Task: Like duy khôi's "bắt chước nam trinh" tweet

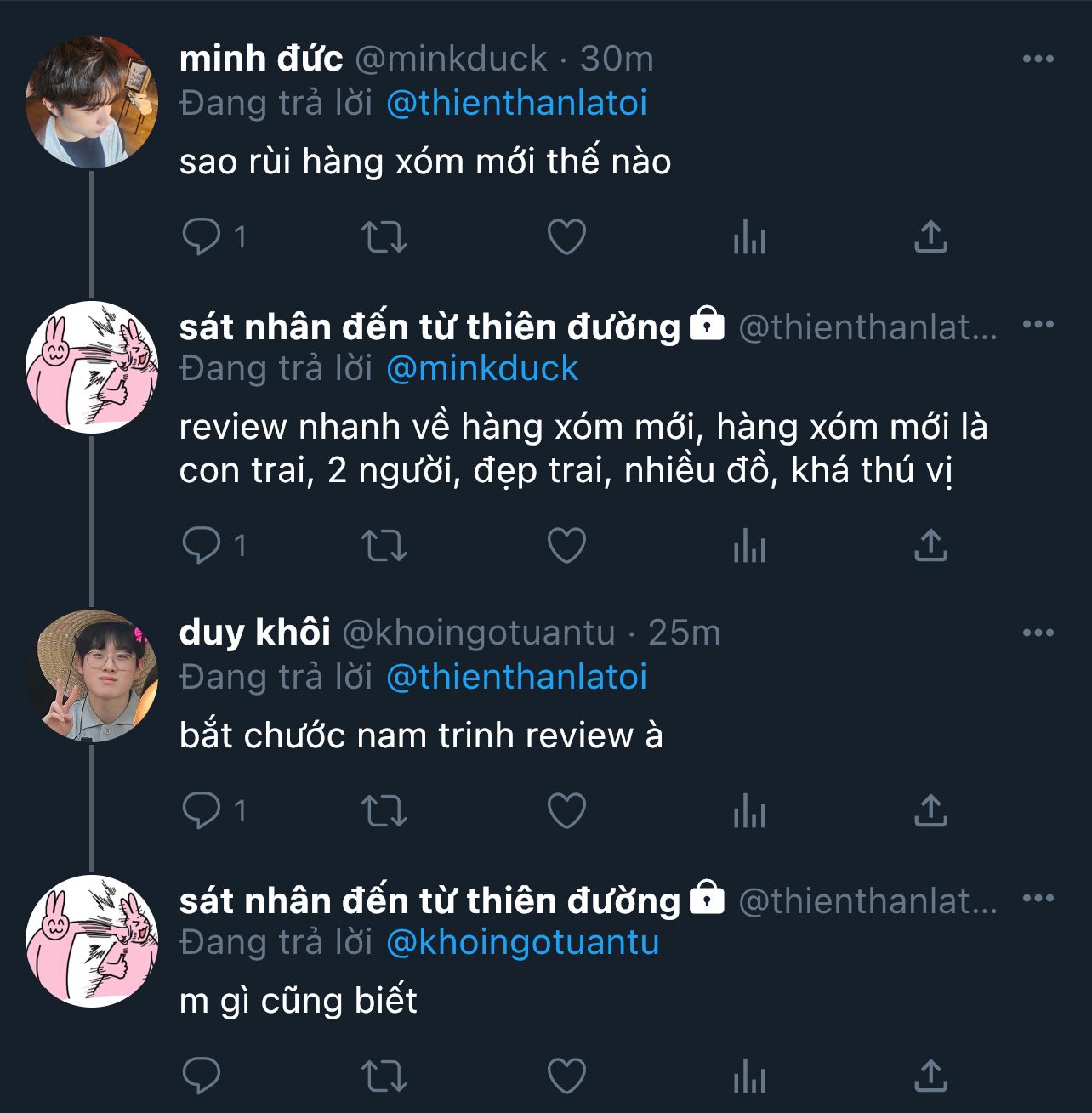Action: click(x=566, y=811)
